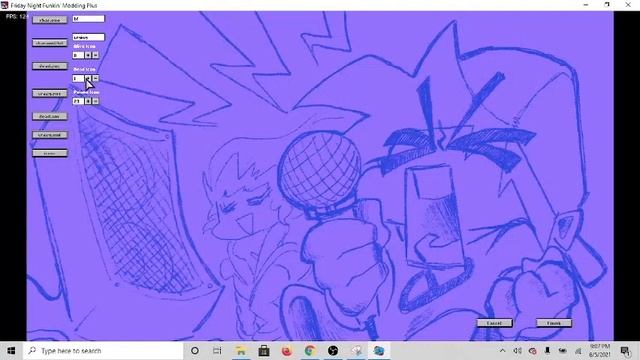Click the crazy.png file button
Image resolution: width=640 pixels, height=360 pixels.
coord(50,93)
